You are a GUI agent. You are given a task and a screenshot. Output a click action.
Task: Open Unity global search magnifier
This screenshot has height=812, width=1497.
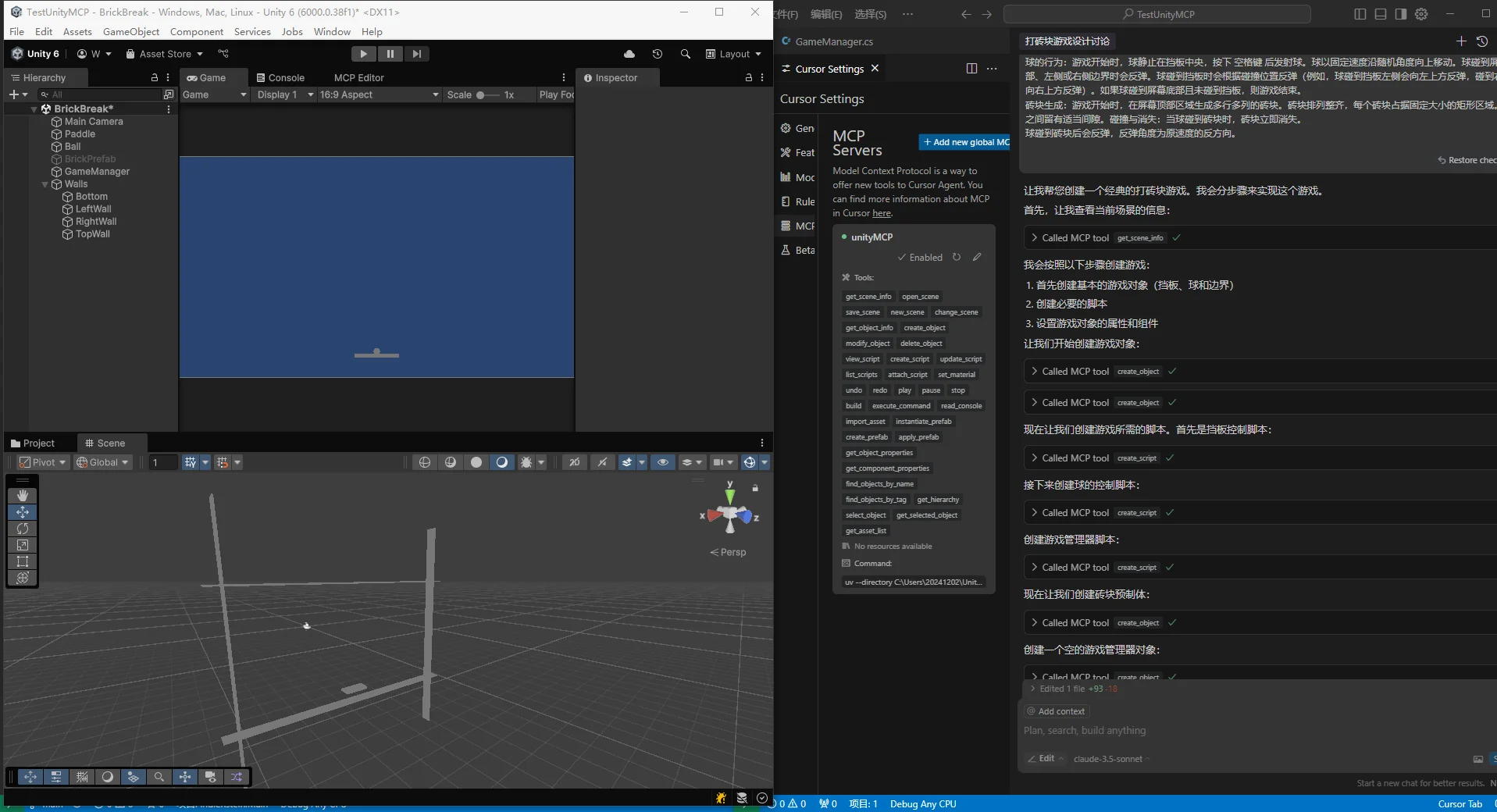685,54
